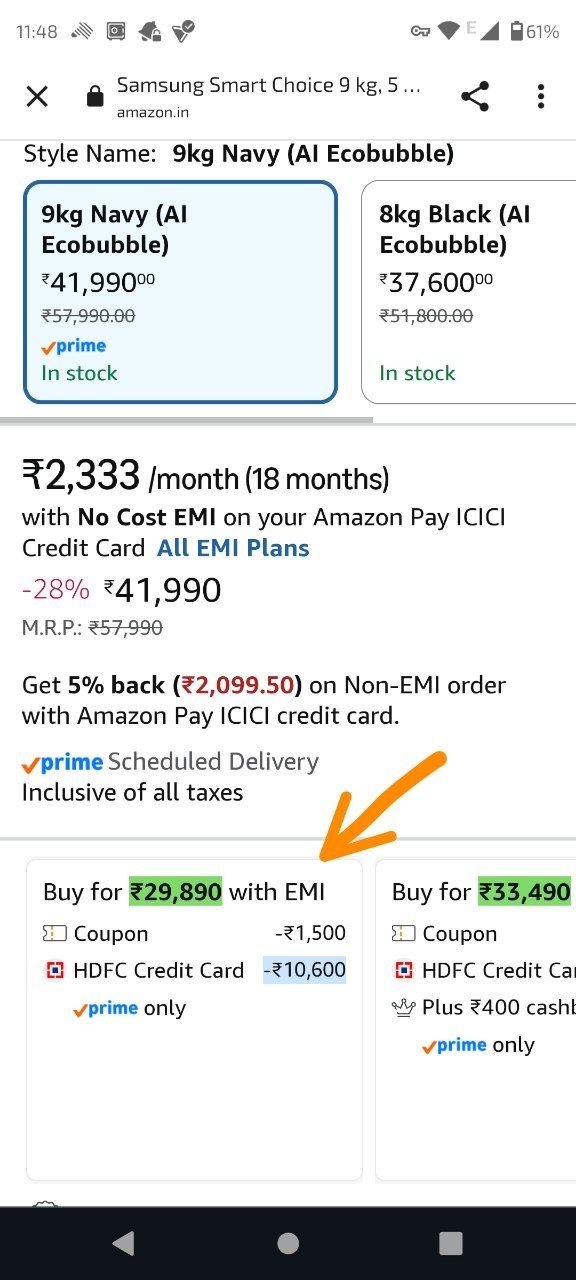
Task: Tap the recent apps square button
Action: (451, 1243)
